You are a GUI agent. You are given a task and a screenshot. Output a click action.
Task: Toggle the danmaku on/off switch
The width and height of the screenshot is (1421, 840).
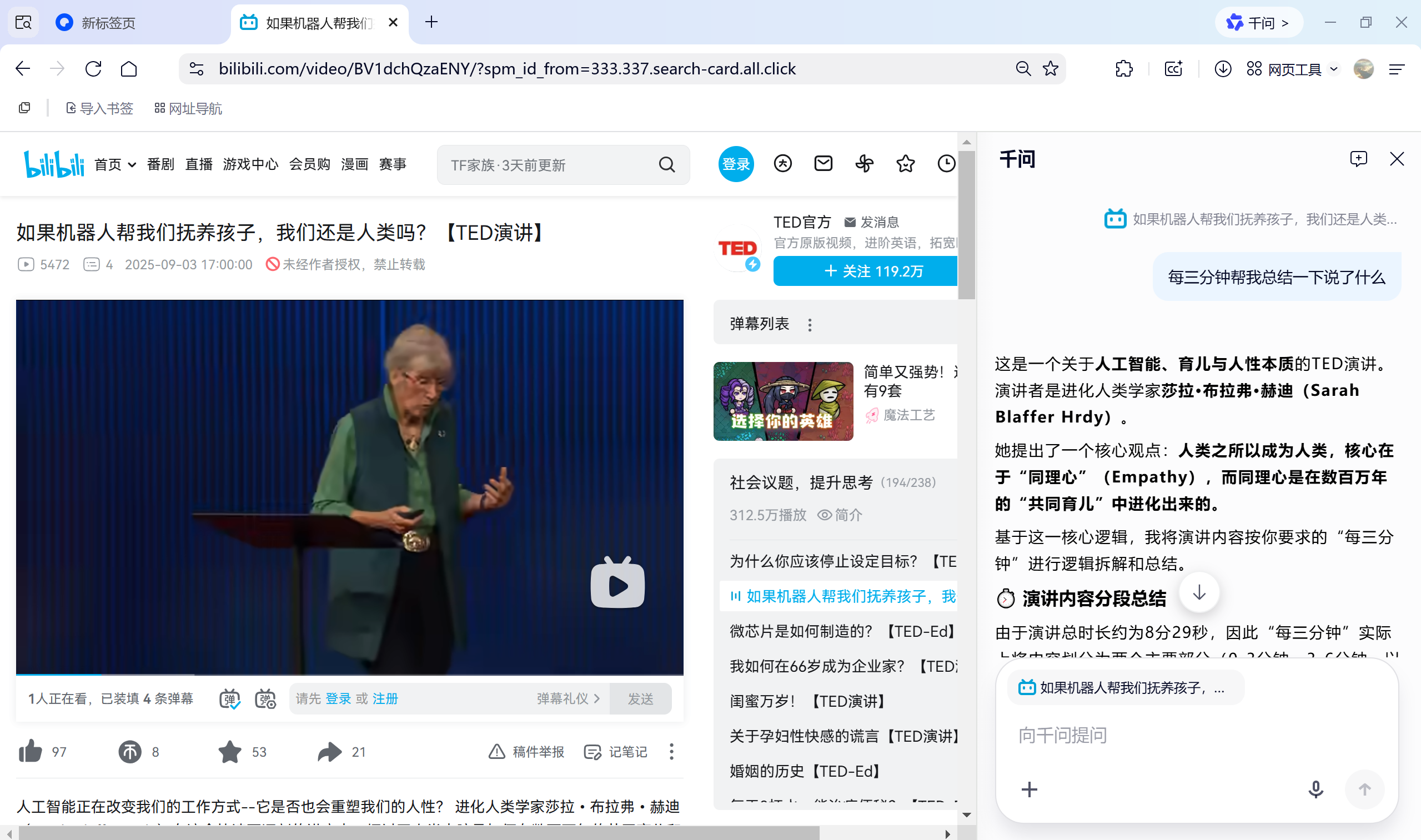click(x=229, y=699)
